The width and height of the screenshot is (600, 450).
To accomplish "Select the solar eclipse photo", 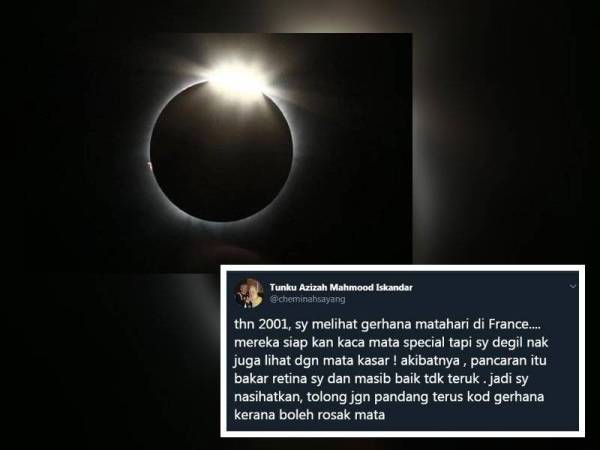I will click(x=222, y=149).
